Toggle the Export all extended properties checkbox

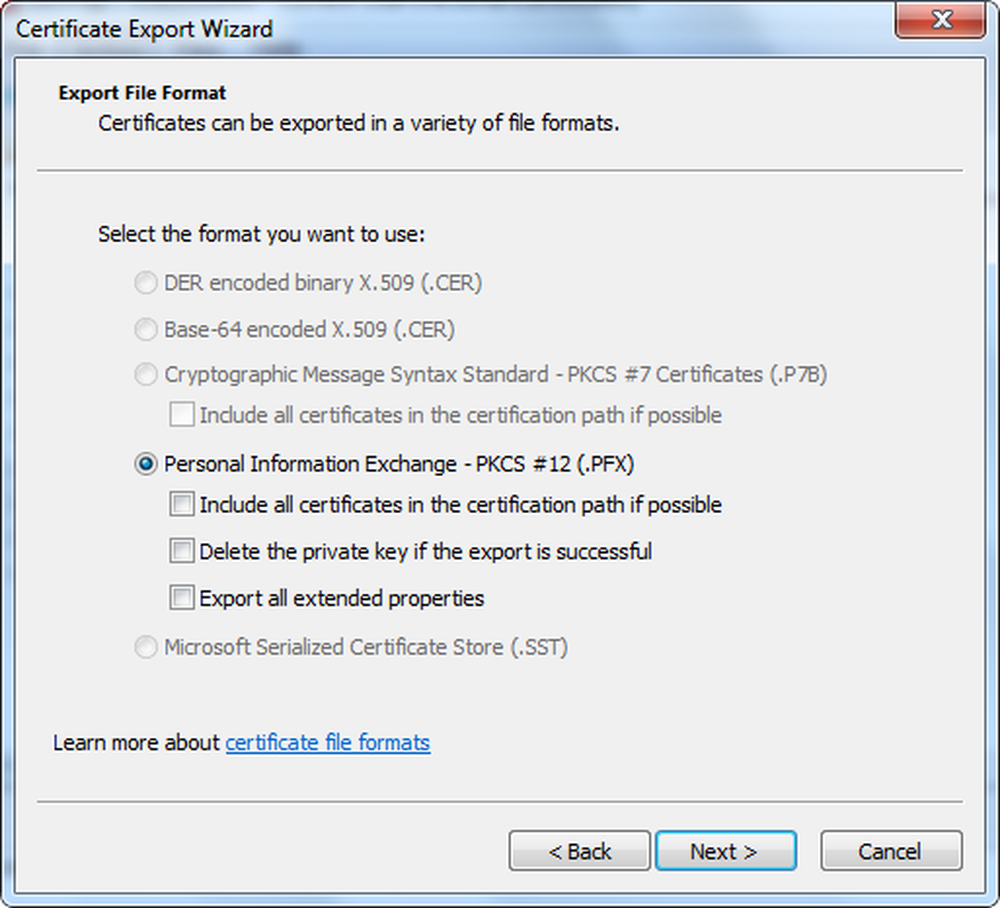[182, 598]
